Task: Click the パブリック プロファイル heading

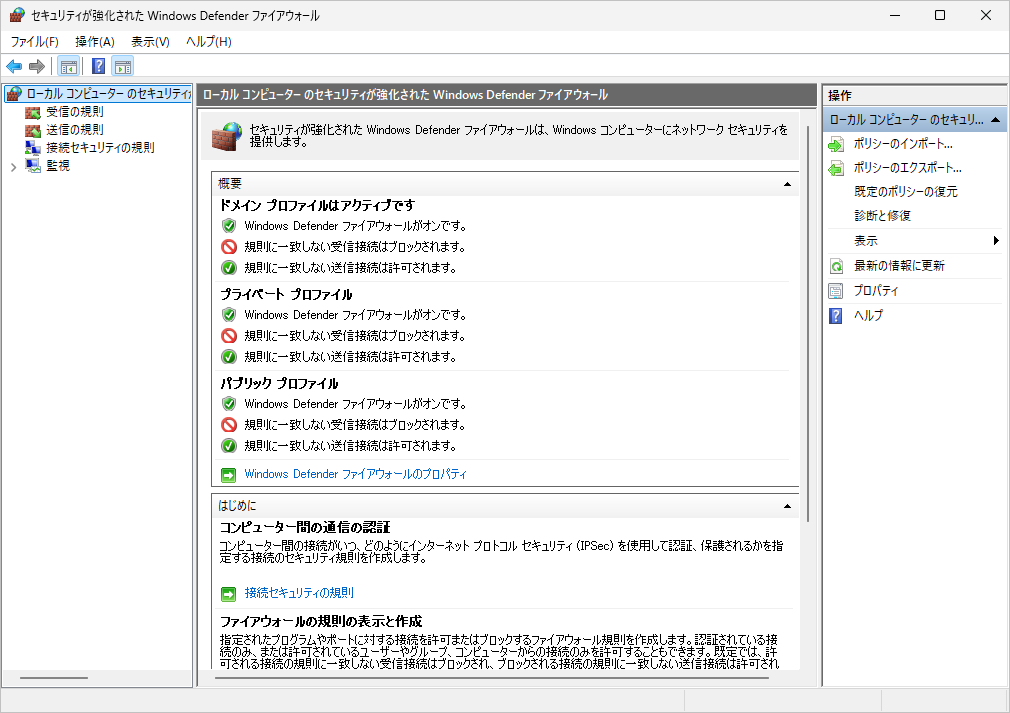Action: coord(279,383)
